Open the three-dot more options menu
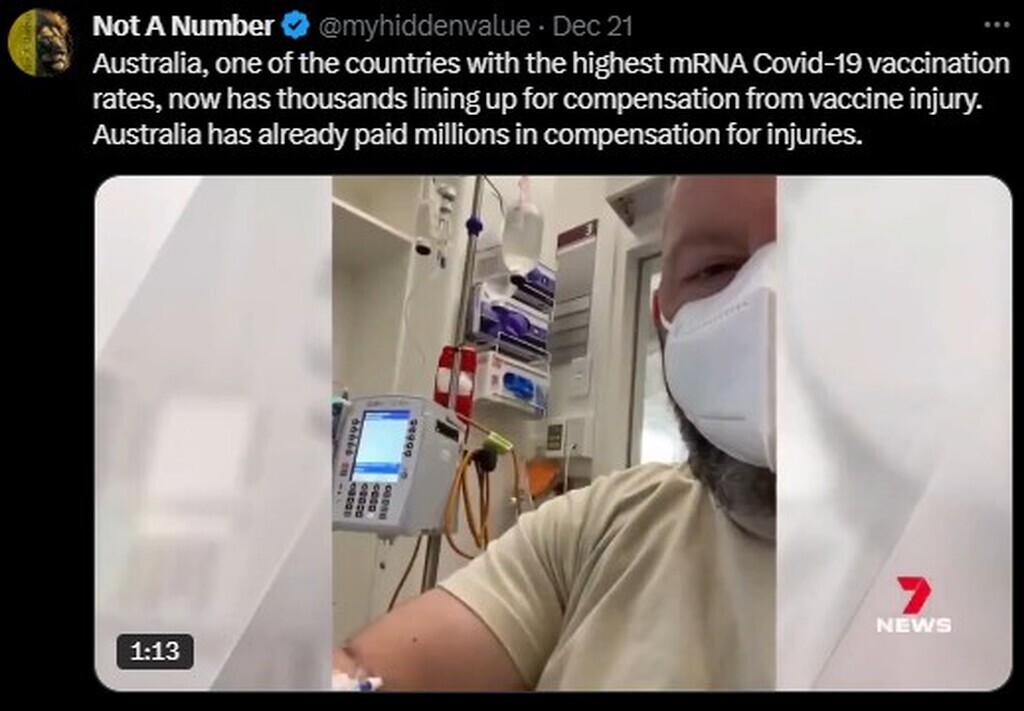The width and height of the screenshot is (1024, 711). point(997,25)
